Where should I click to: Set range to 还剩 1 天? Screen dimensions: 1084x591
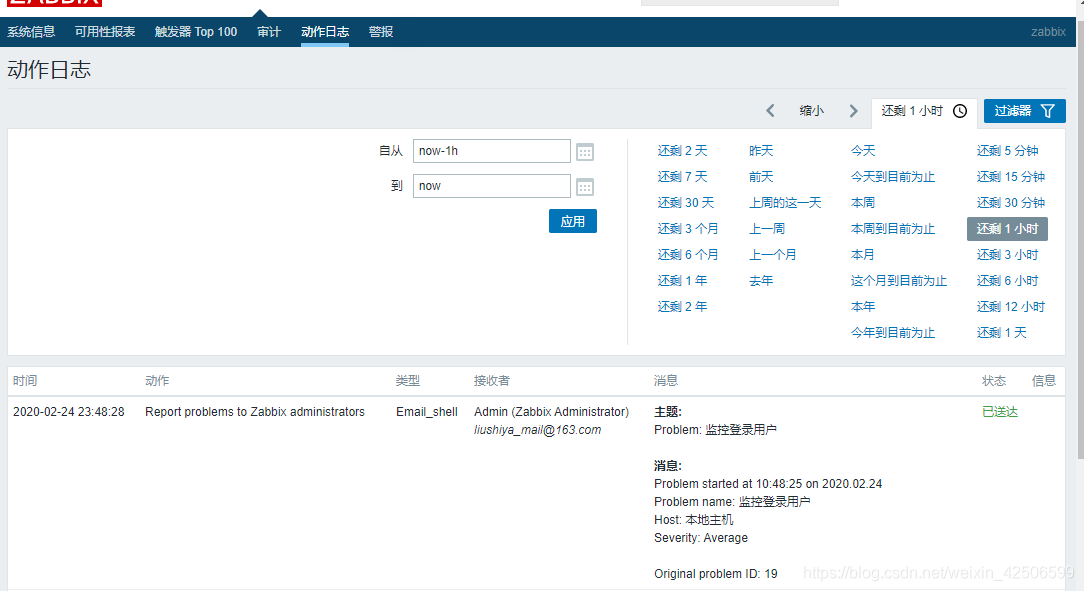pyautogui.click(x=1002, y=332)
